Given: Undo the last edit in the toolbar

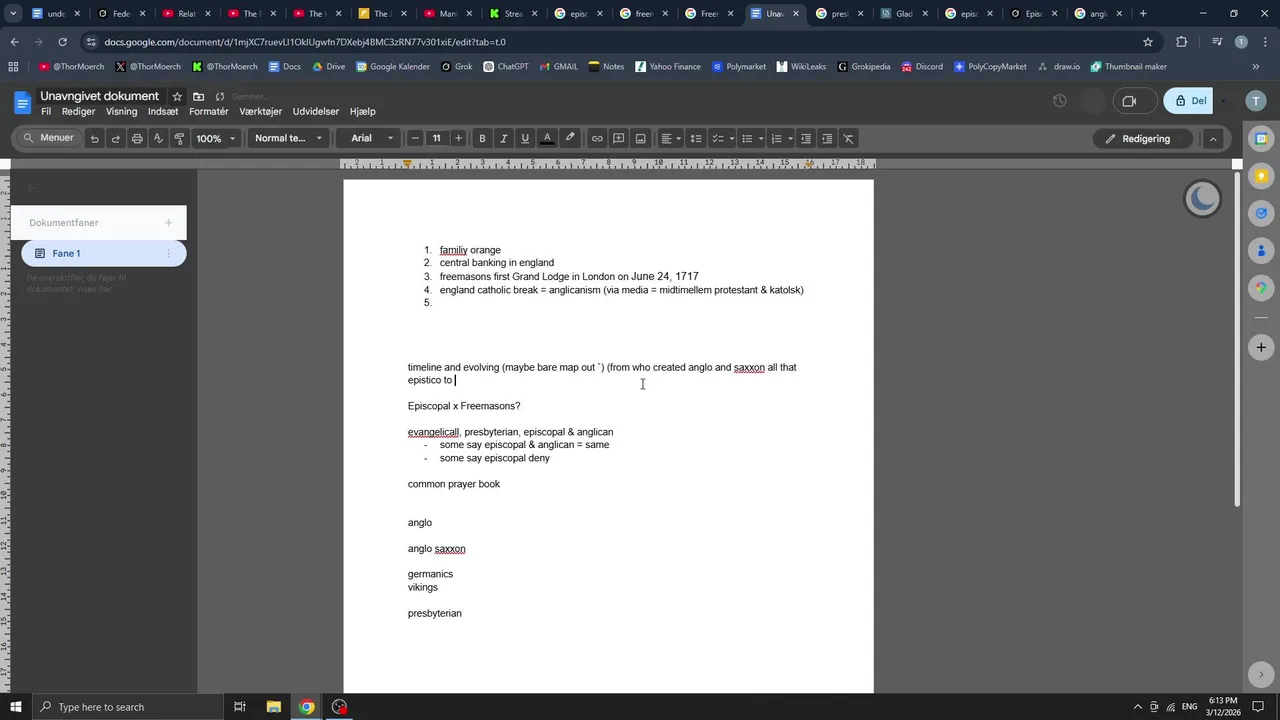Looking at the screenshot, I should coord(94,139).
